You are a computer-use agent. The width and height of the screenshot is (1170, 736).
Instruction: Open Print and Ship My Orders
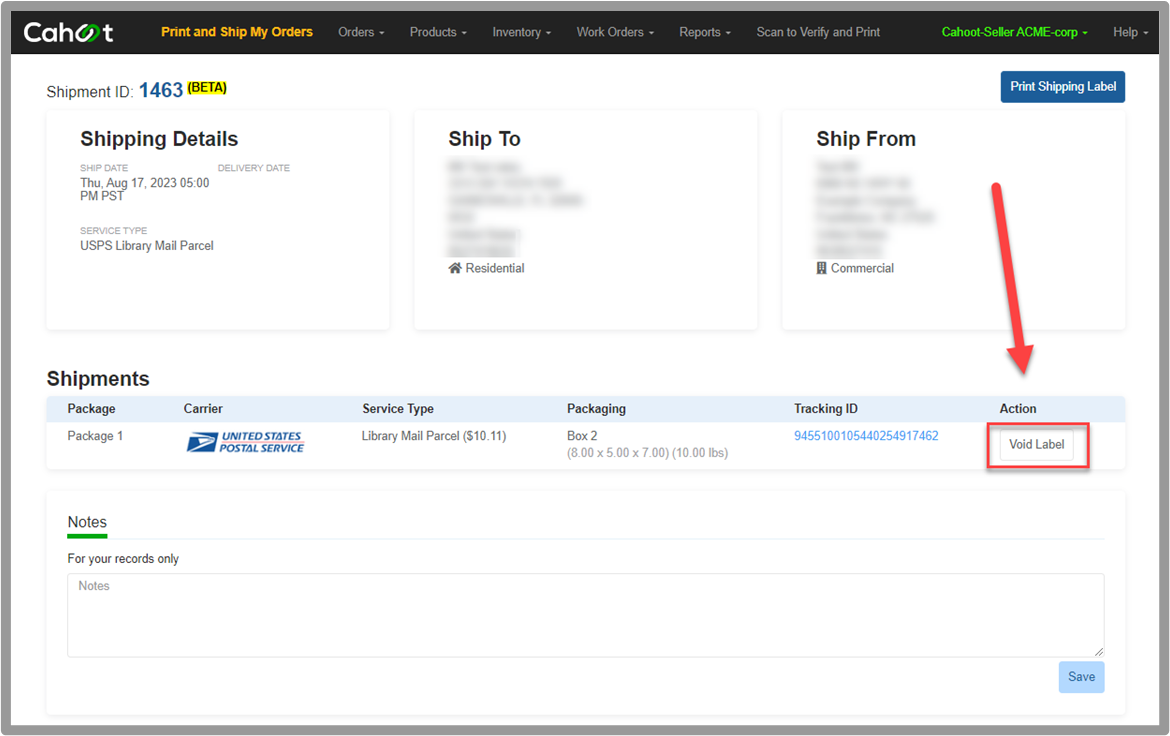coord(237,32)
